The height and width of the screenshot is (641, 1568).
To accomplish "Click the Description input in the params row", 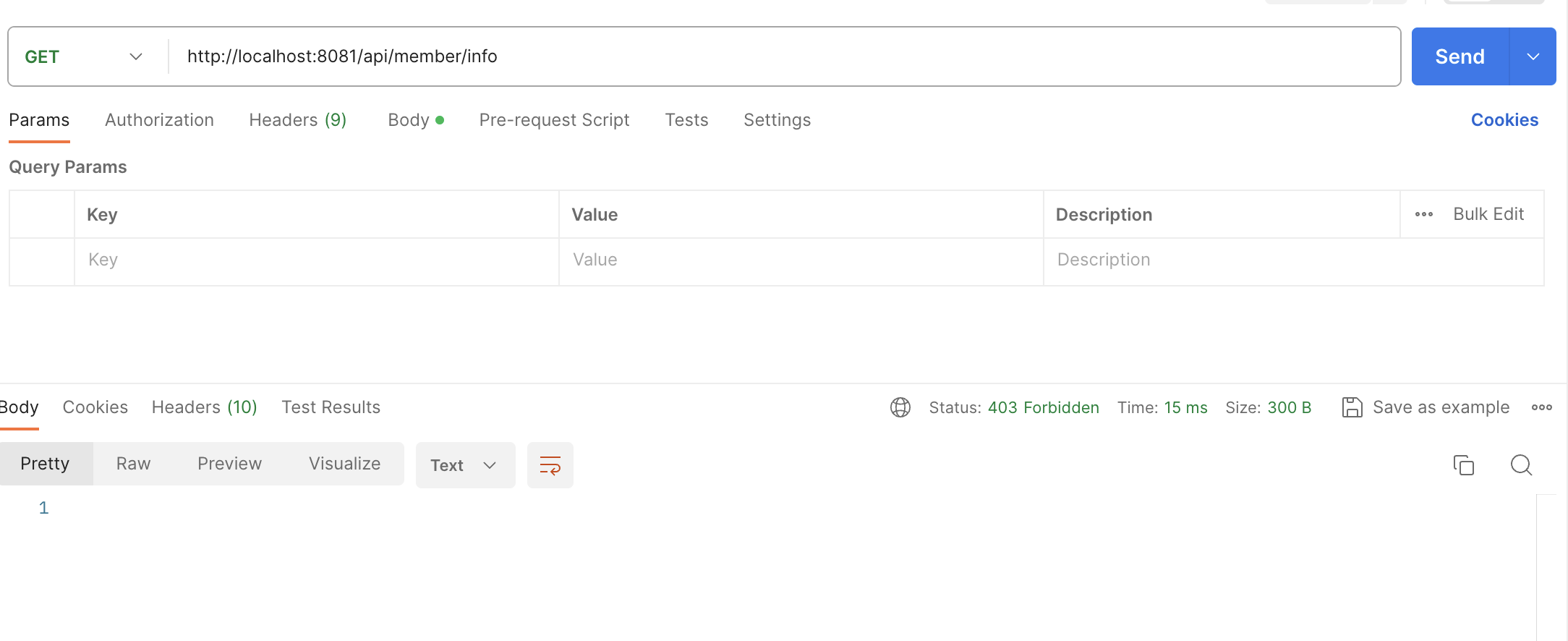I will coord(1293,260).
